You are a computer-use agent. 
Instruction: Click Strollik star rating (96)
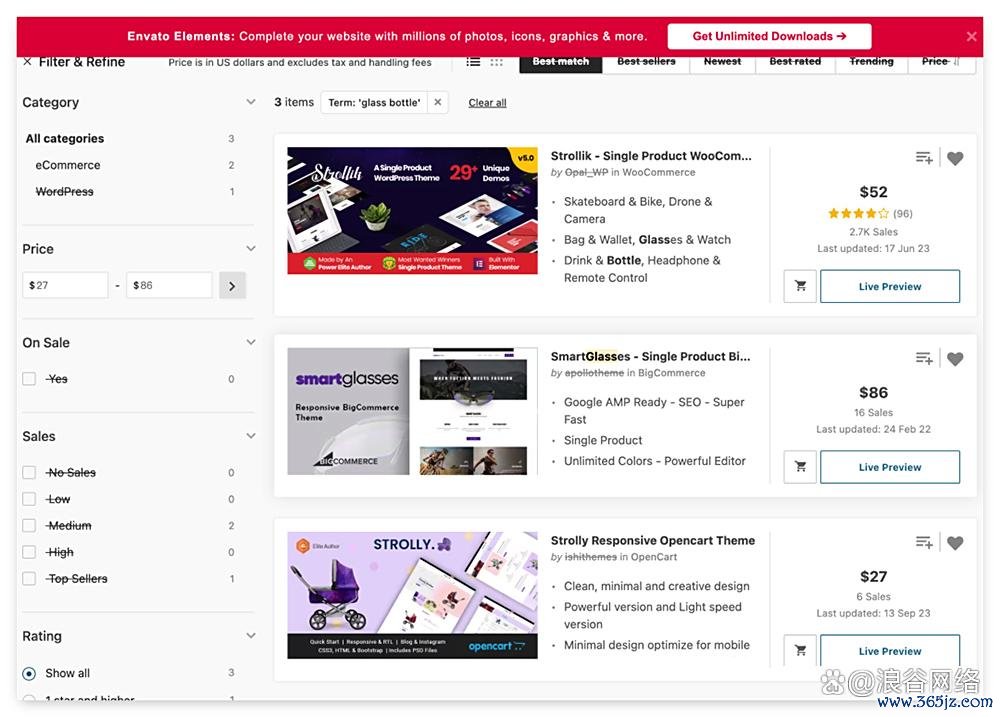point(871,214)
